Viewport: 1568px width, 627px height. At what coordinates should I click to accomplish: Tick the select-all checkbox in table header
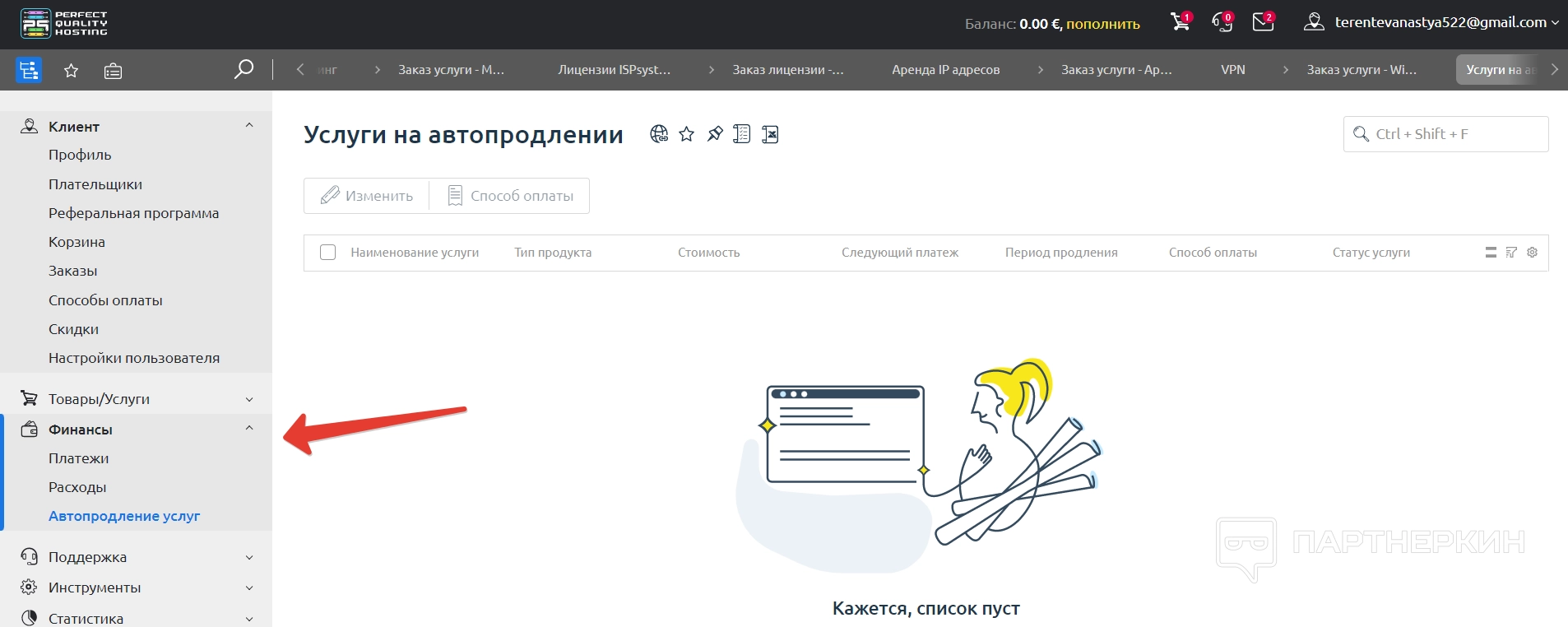[327, 253]
